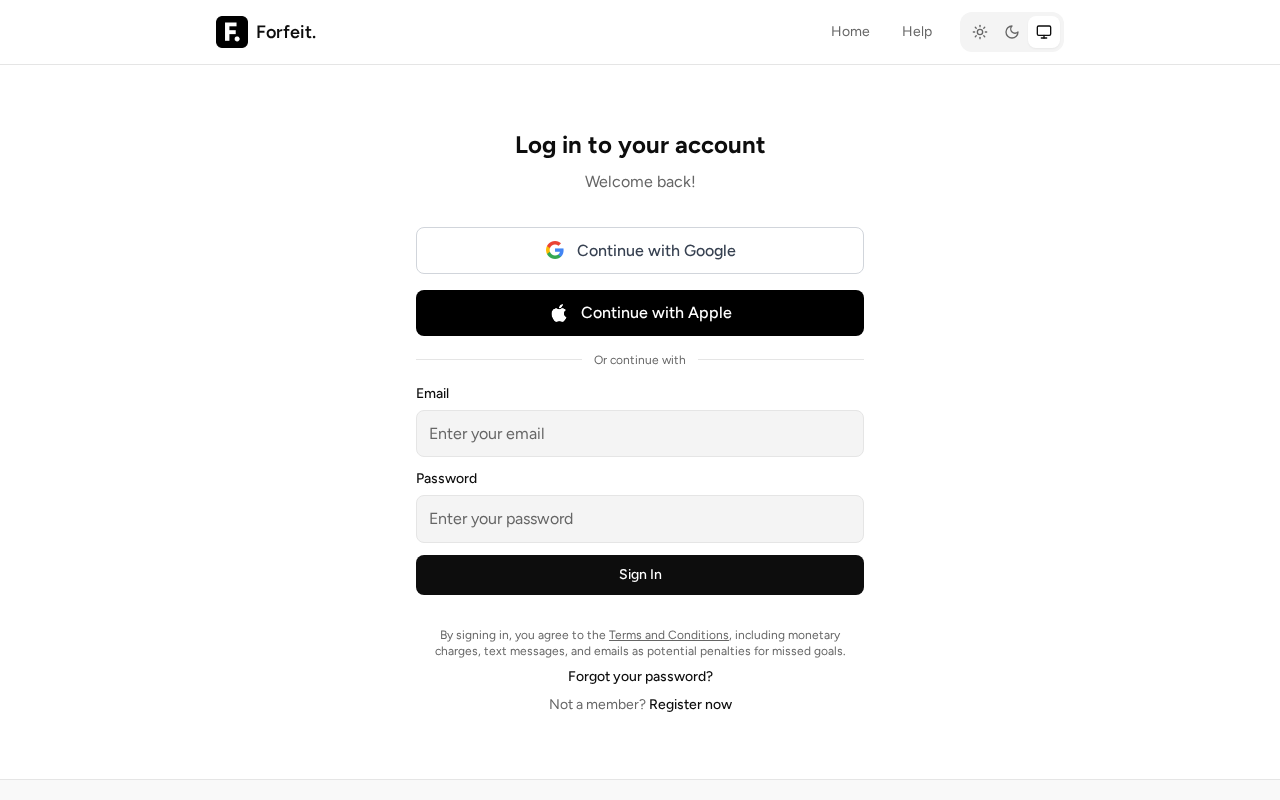The height and width of the screenshot is (800, 1280).
Task: Enable dark mode with moon icon
Action: tap(1012, 32)
